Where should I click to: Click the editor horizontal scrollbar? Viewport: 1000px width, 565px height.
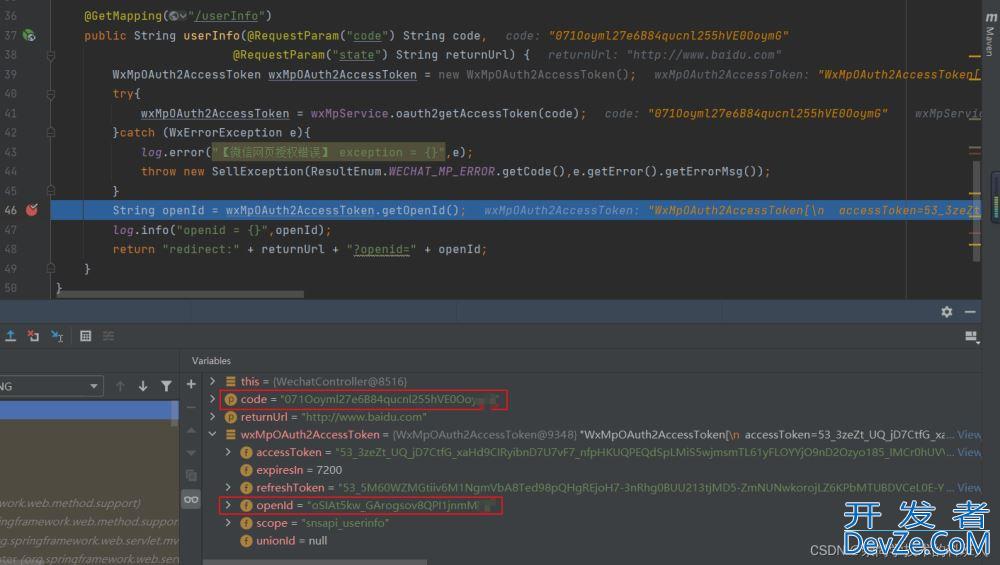[x=180, y=295]
